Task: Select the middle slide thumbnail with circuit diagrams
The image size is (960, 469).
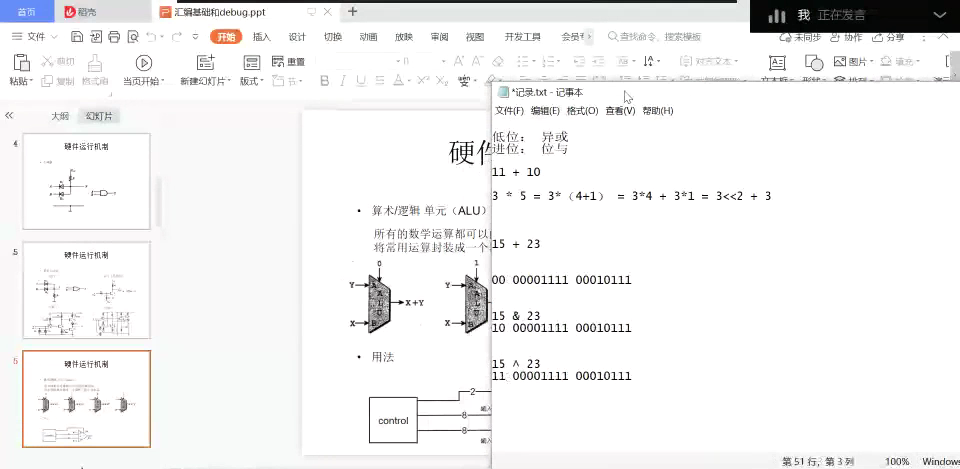Action: tap(86, 290)
